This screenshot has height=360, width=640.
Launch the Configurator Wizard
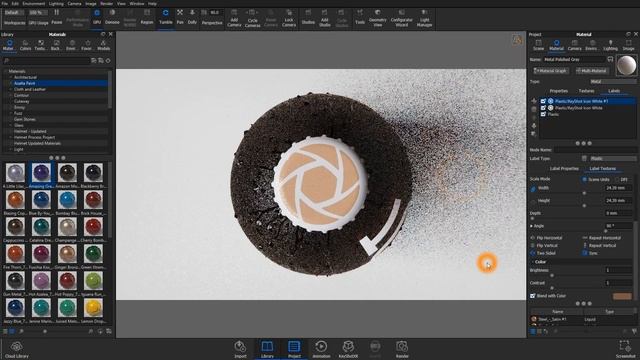[x=402, y=18]
